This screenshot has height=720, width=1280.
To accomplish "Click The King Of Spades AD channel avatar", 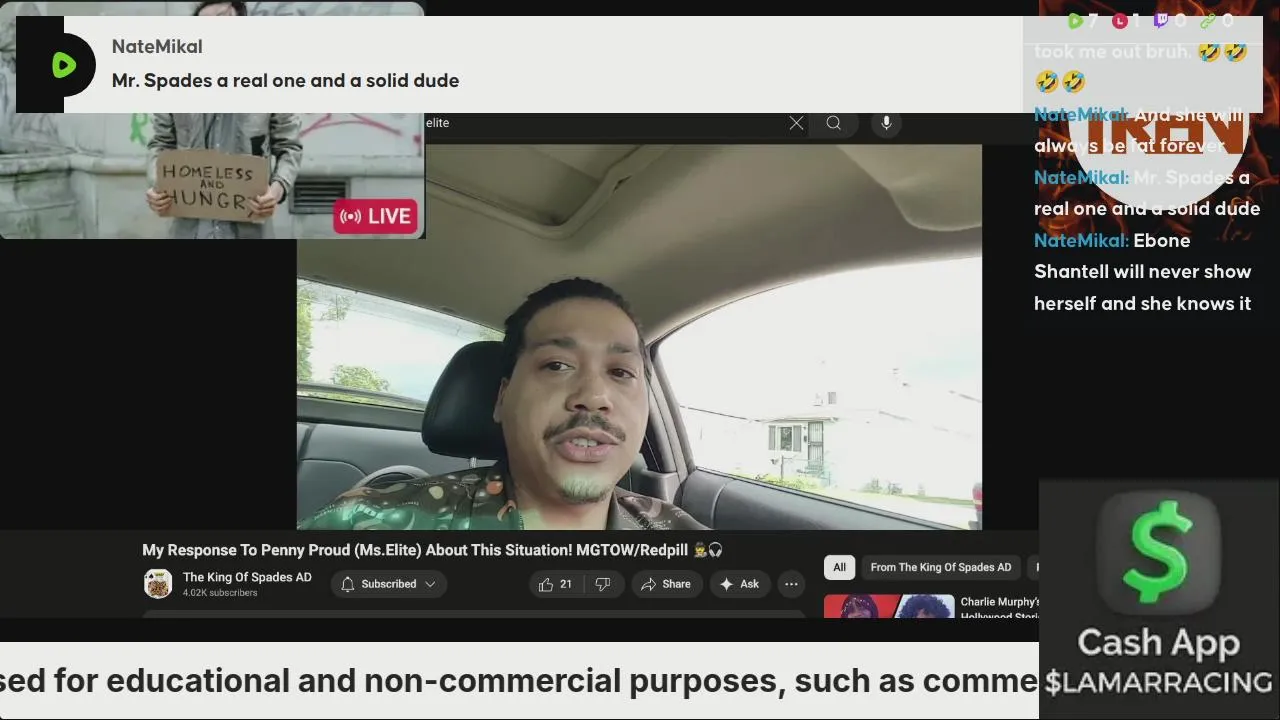I will (x=158, y=583).
